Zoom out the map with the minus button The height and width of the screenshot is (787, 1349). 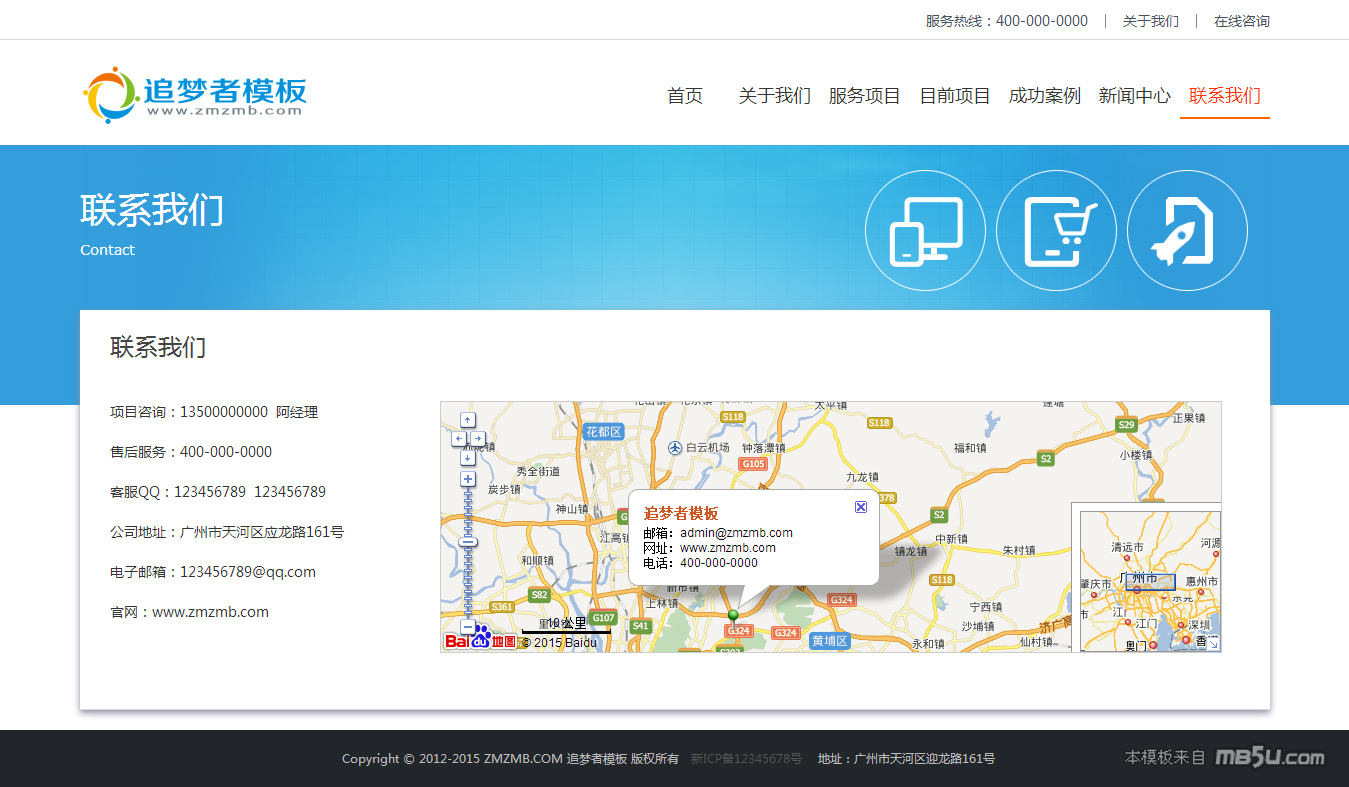[468, 626]
